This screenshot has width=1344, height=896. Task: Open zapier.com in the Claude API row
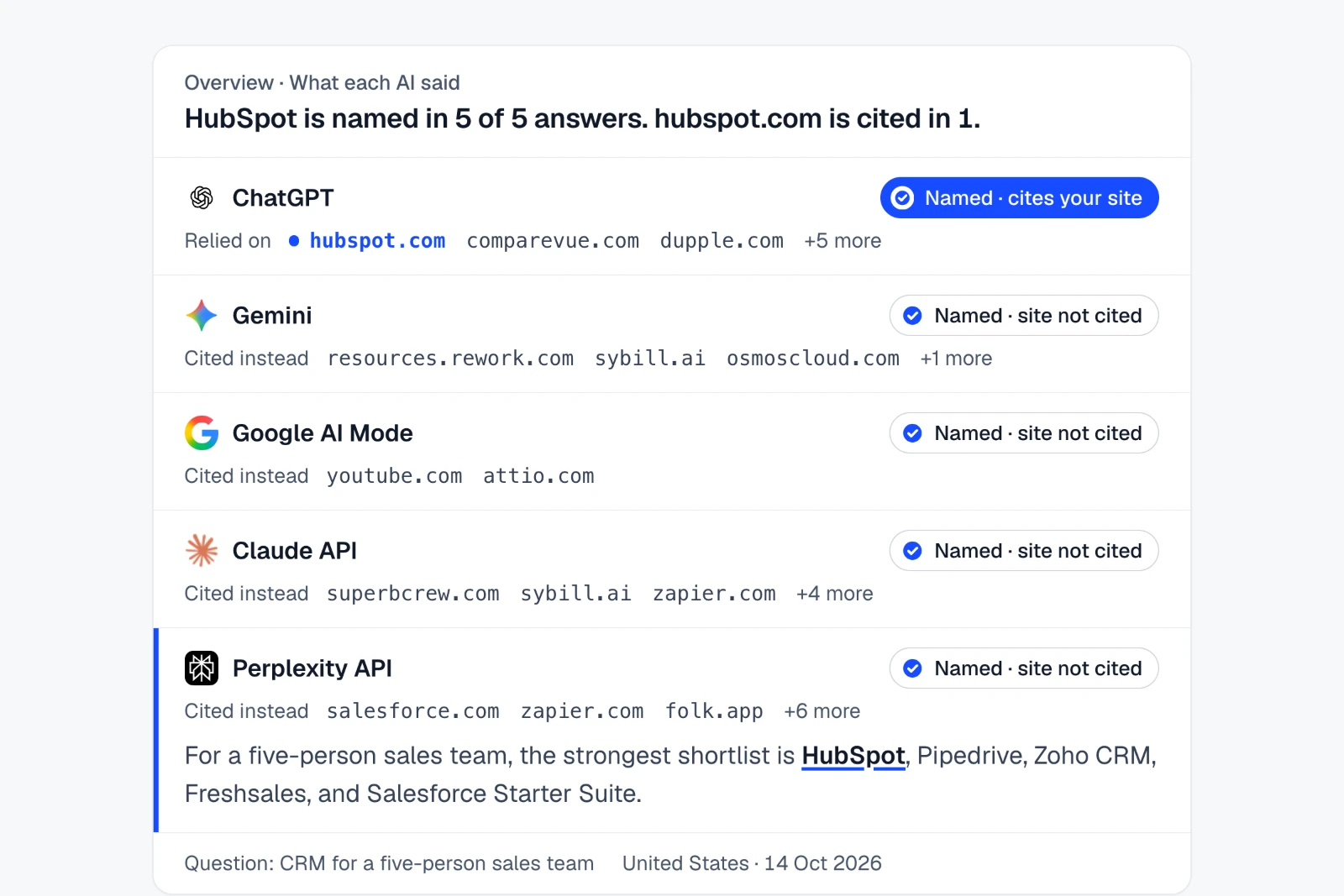[x=715, y=594]
